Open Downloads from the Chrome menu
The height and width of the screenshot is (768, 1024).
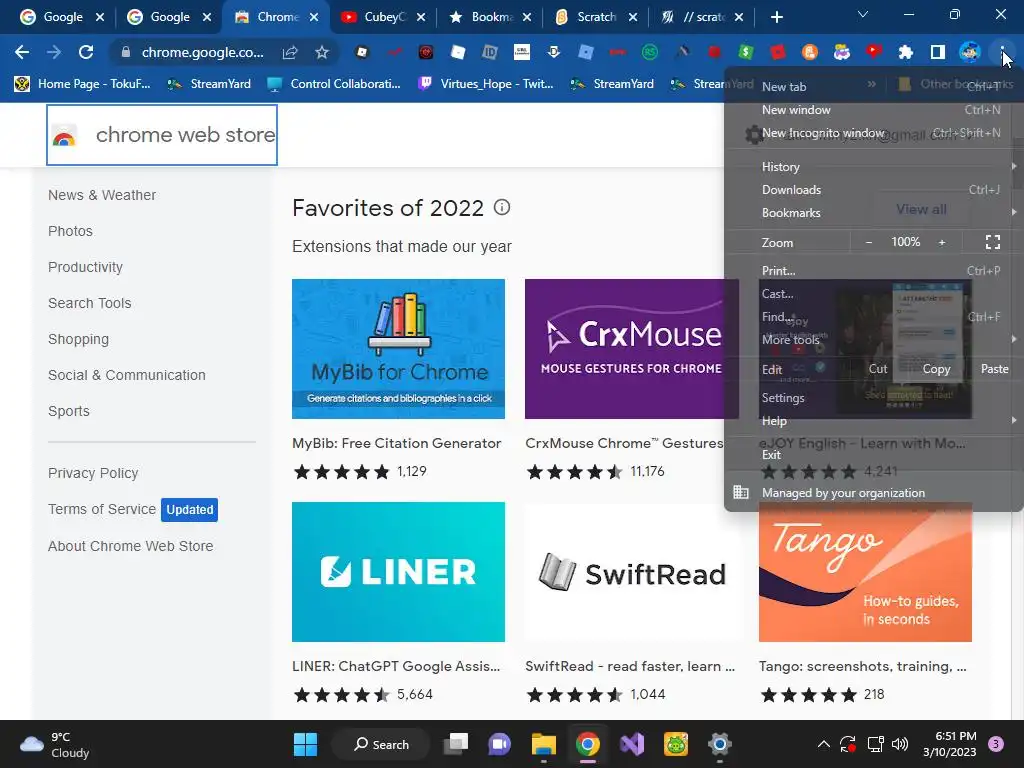(x=874, y=189)
